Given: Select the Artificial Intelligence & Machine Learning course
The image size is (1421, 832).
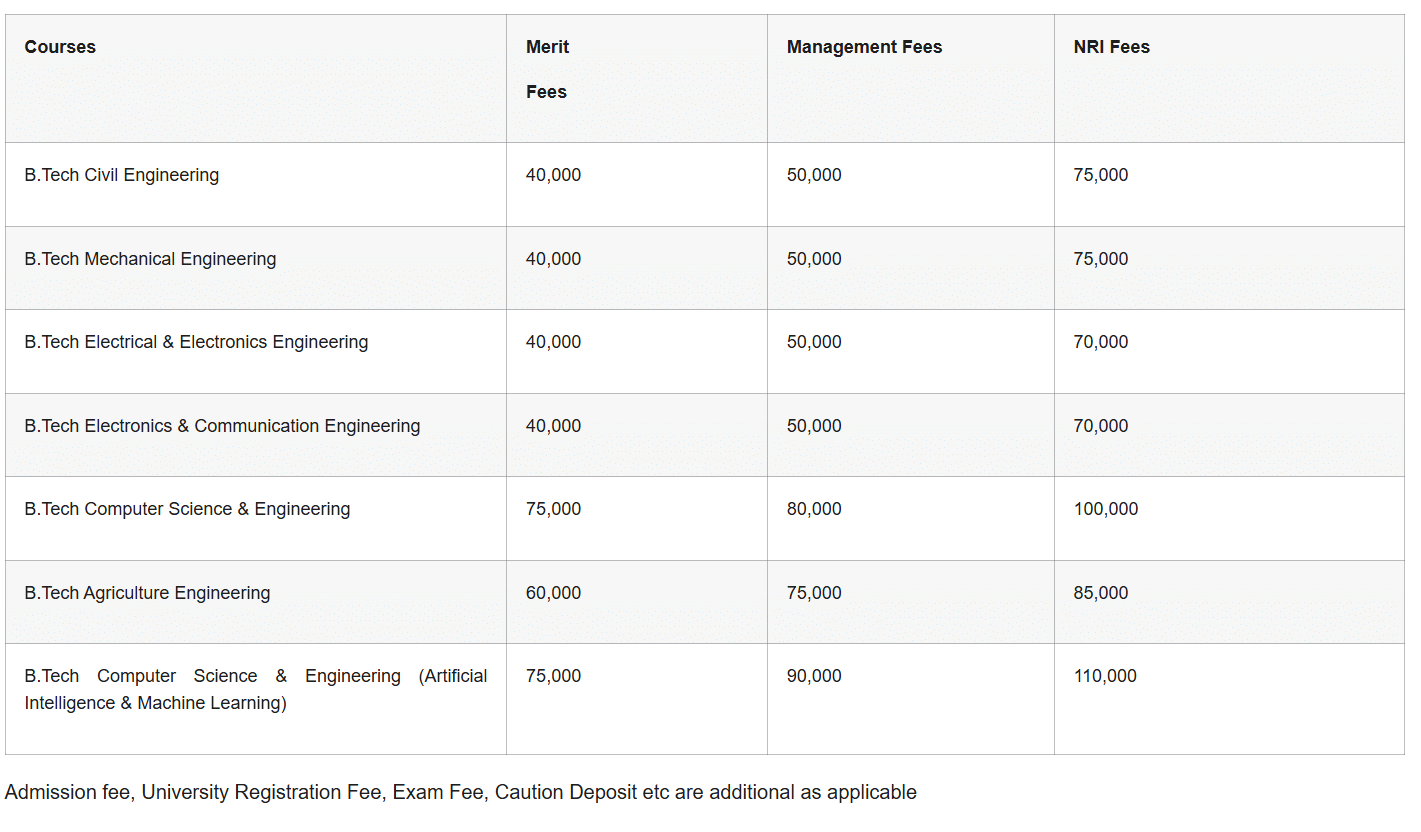Looking at the screenshot, I should pyautogui.click(x=255, y=689).
